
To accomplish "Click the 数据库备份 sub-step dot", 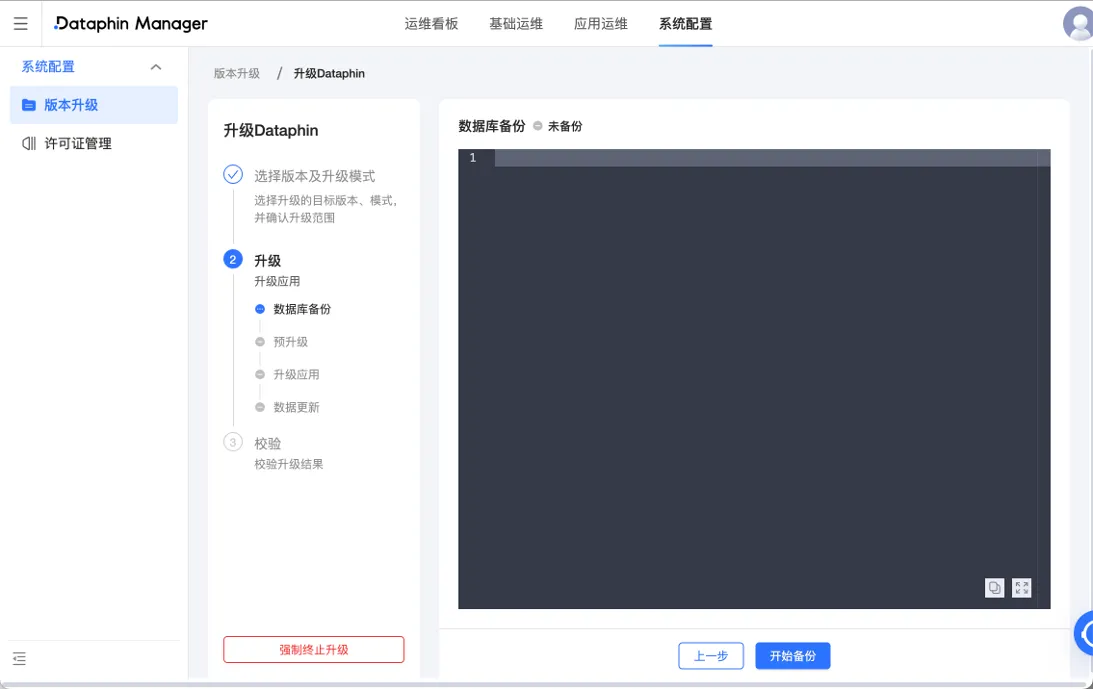I will (x=260, y=309).
